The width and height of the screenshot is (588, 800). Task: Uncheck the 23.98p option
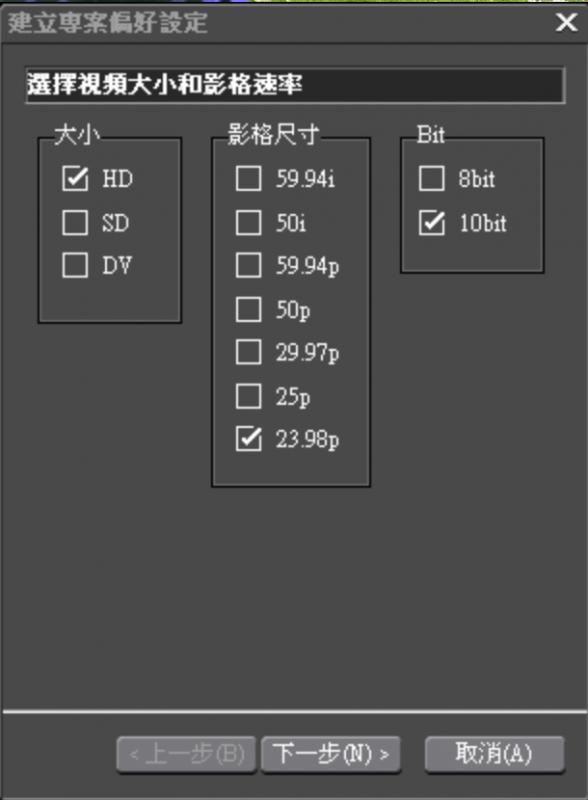(249, 439)
